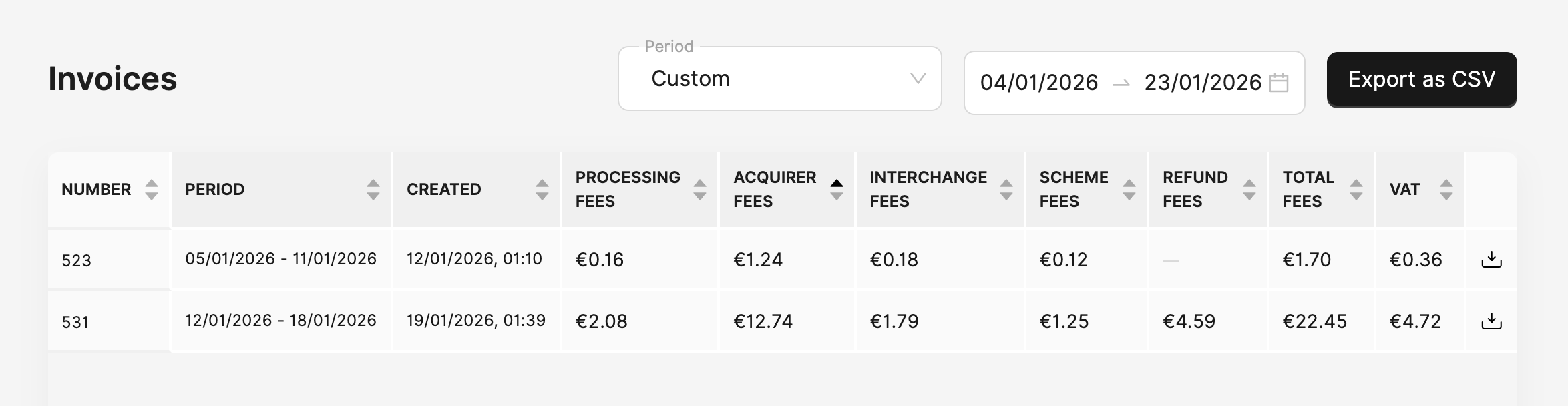Sort by Total Fees arrows

coord(1356,190)
